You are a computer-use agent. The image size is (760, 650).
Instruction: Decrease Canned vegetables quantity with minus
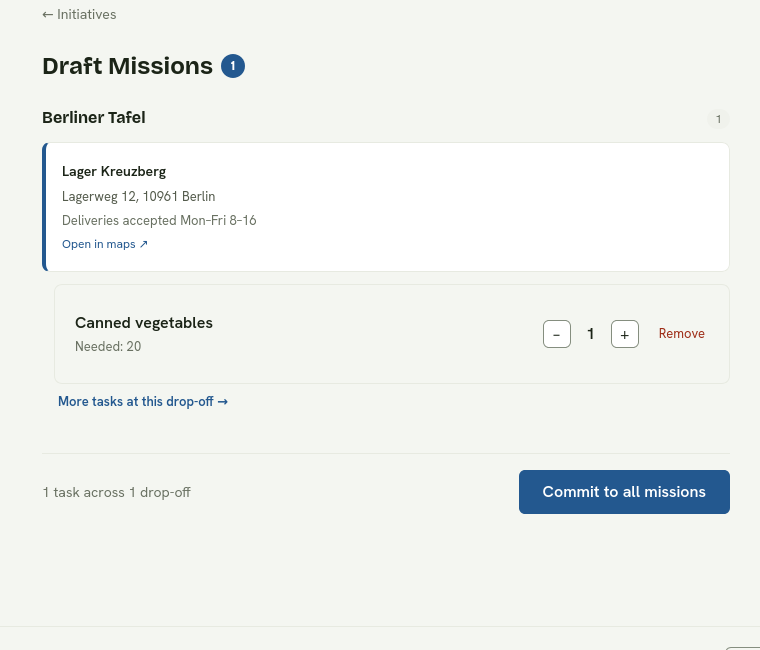point(556,334)
